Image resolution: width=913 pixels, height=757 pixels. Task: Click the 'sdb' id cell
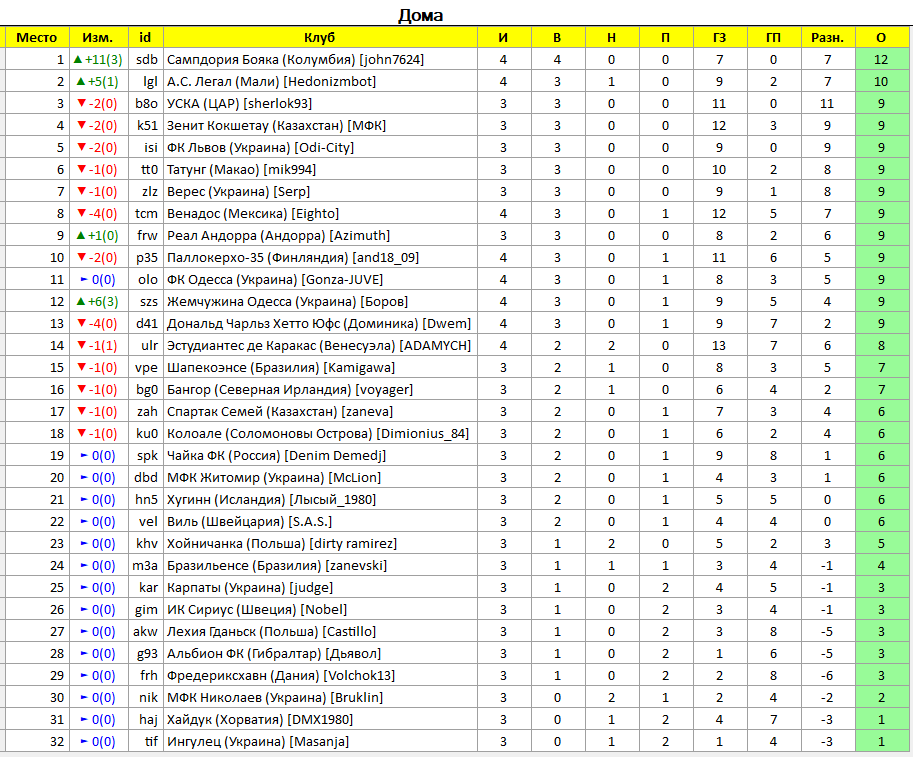point(146,59)
